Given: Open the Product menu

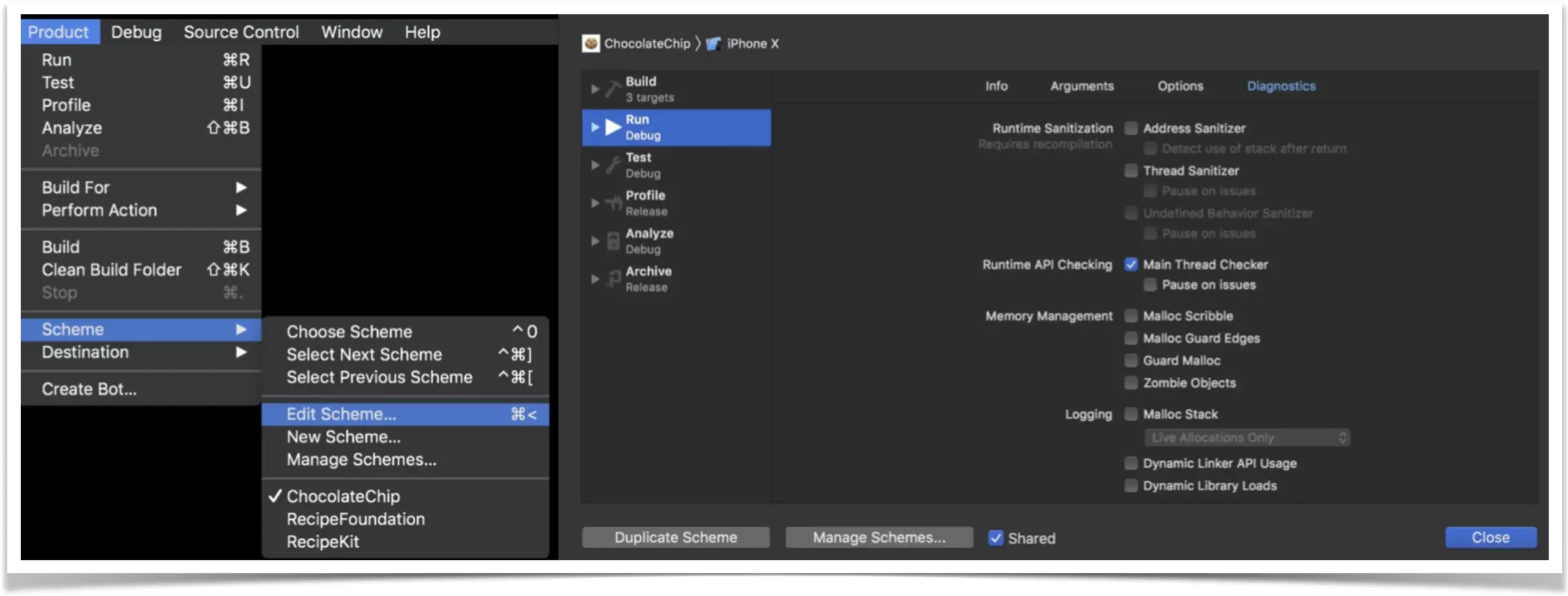Looking at the screenshot, I should click(x=60, y=32).
